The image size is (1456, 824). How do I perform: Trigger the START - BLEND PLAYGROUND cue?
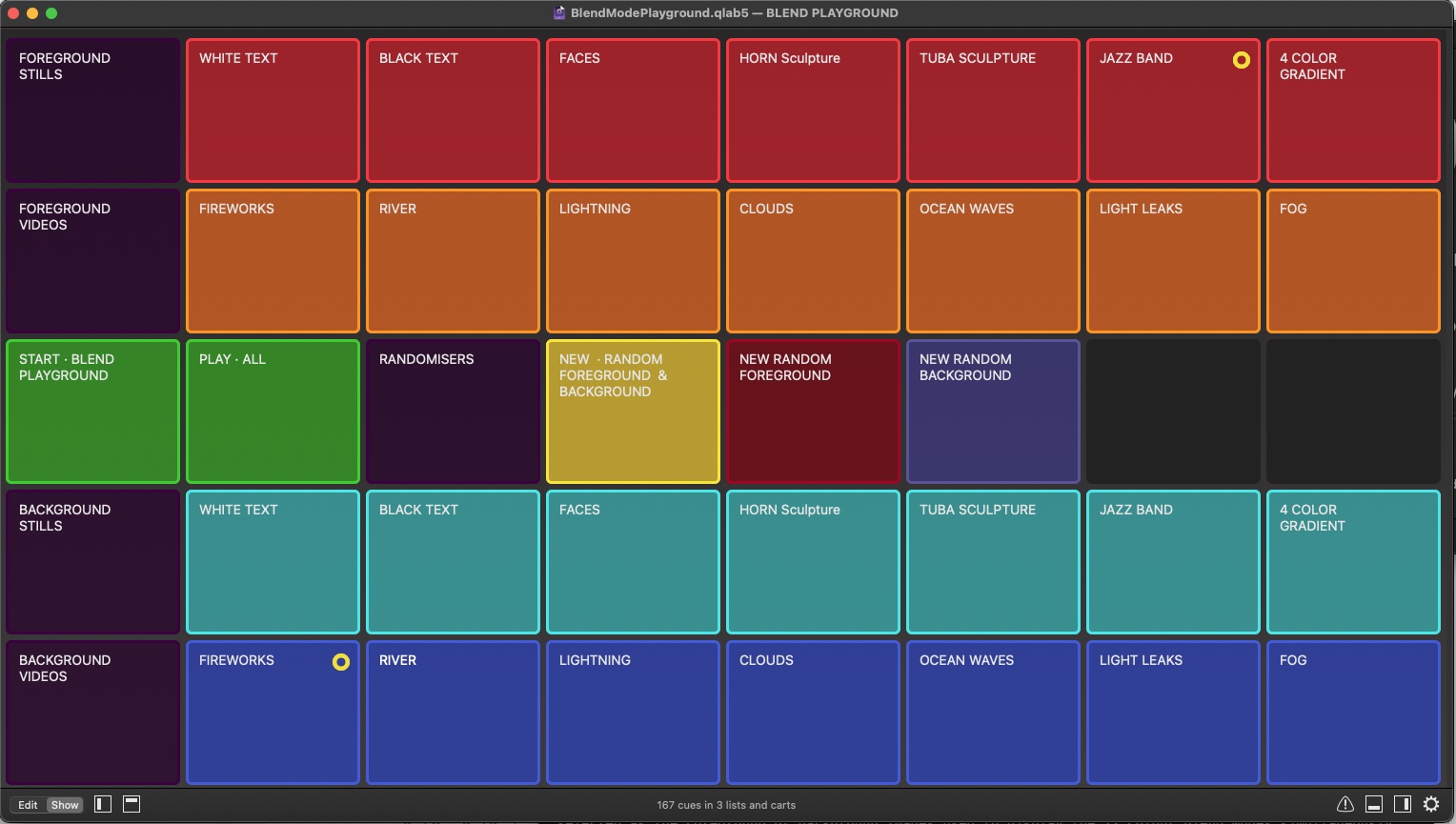(x=92, y=412)
